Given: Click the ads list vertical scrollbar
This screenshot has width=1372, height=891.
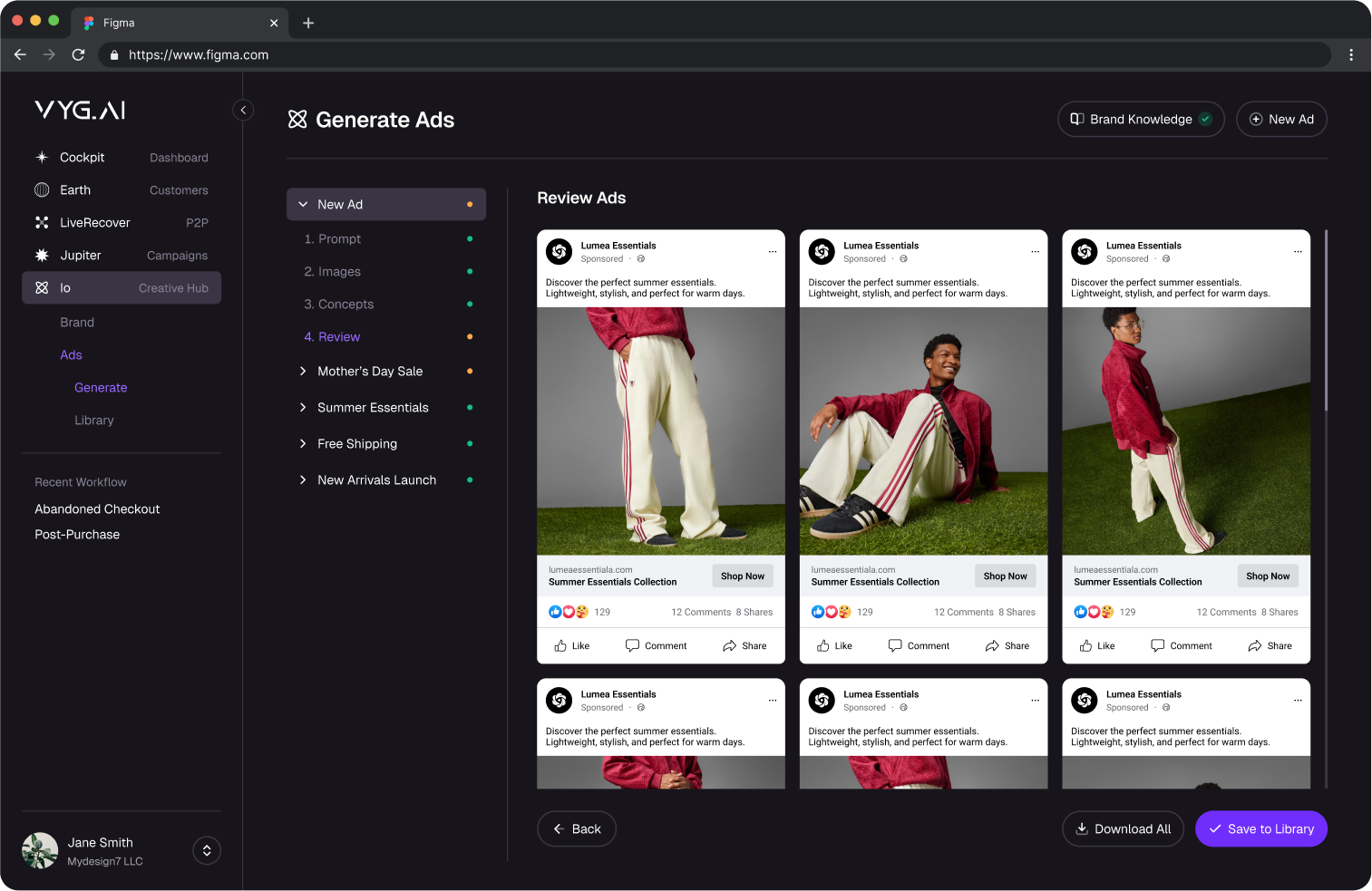Looking at the screenshot, I should coord(1326,321).
